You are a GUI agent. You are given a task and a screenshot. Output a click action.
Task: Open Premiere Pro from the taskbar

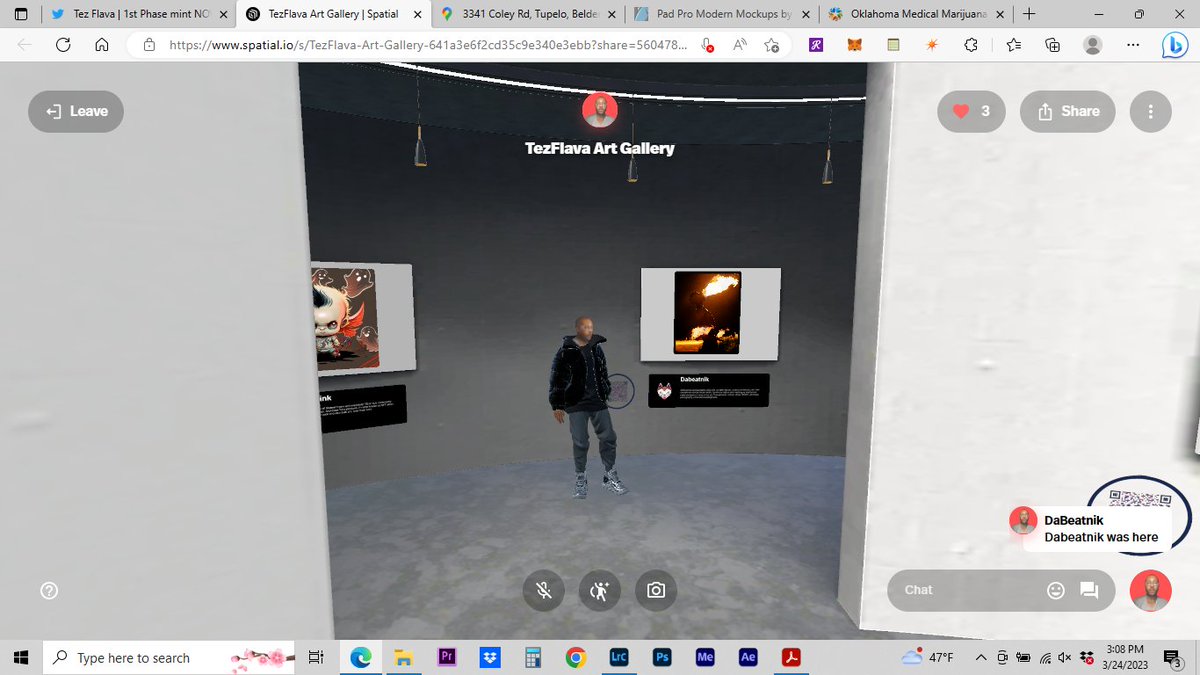pos(447,657)
